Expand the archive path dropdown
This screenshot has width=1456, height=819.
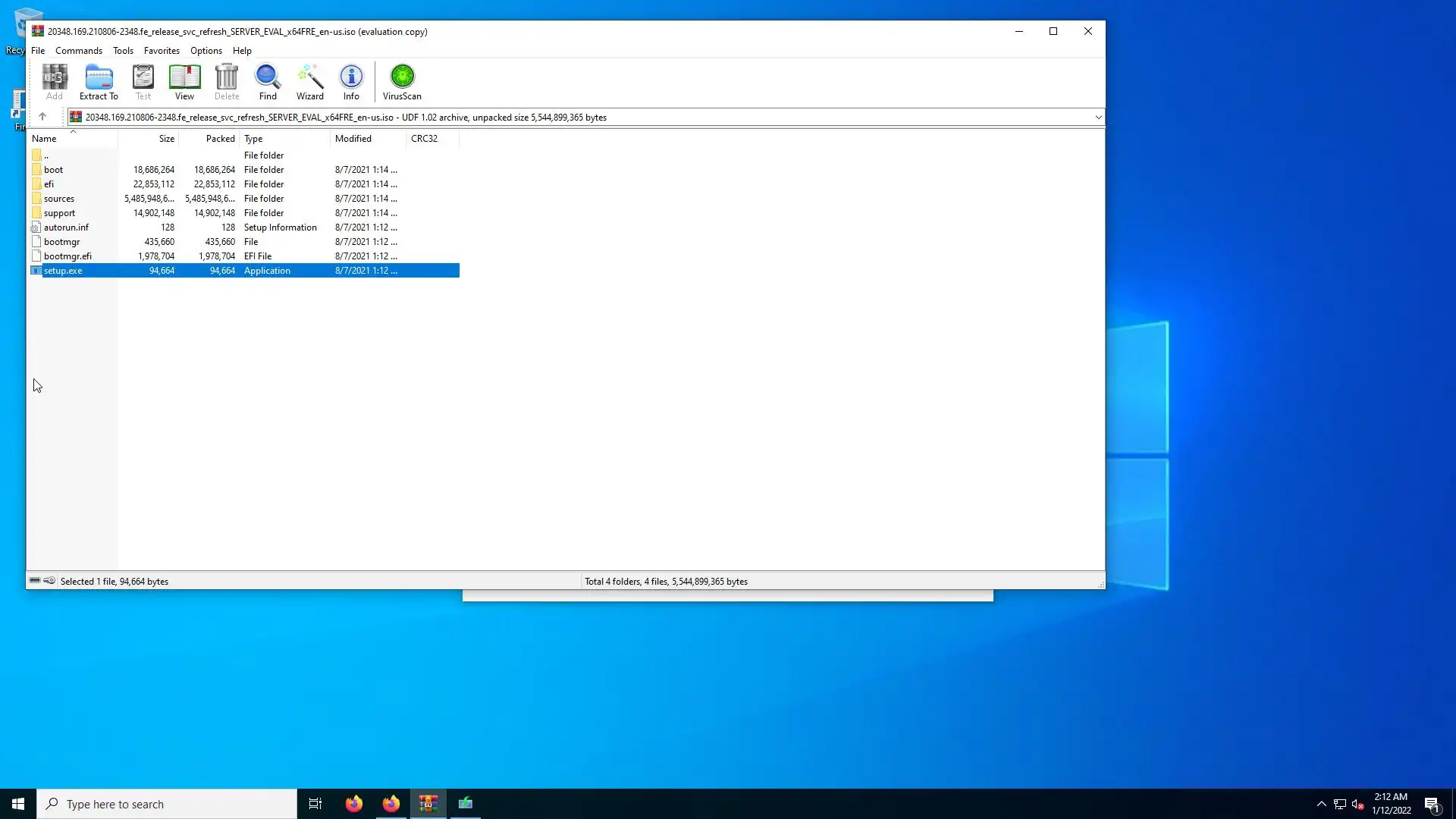[1097, 118]
